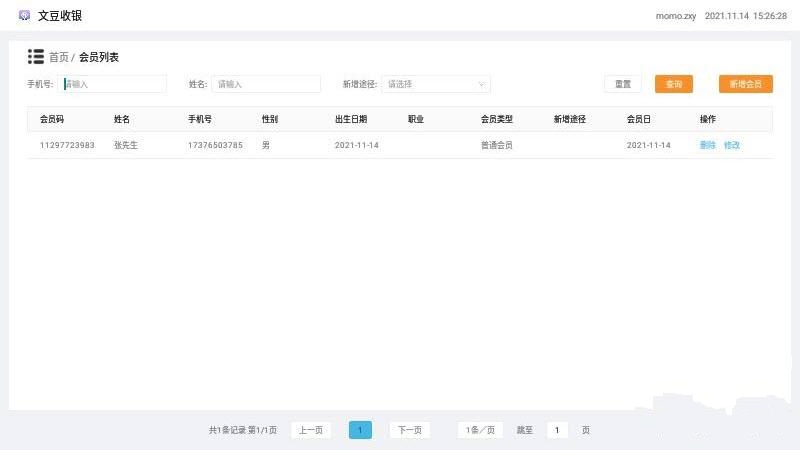This screenshot has width=800, height=450.
Task: Delete member 张先生 using 删除 link
Action: click(708, 145)
